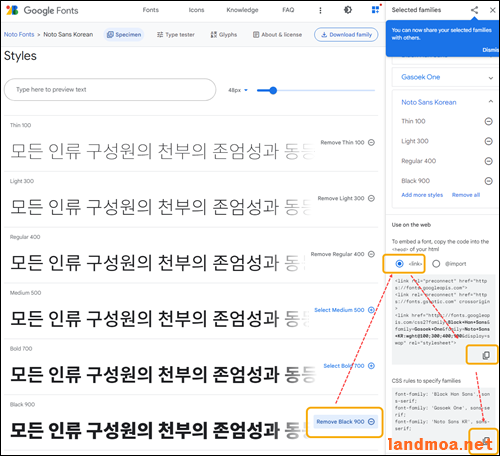Open the Knowledge menu in header
The width and height of the screenshot is (500, 456).
(x=242, y=10)
